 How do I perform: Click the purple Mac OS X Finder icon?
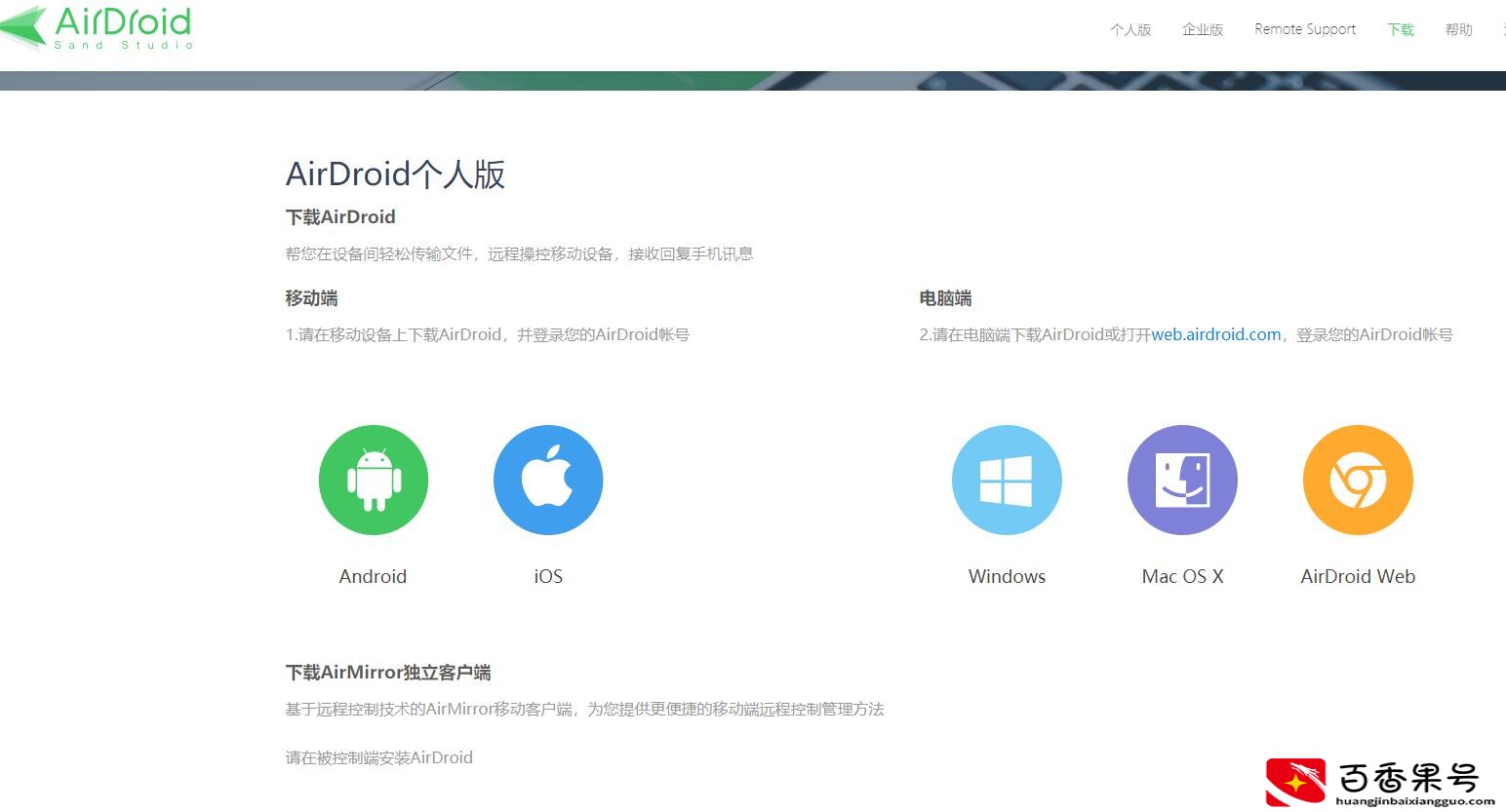[x=1182, y=480]
